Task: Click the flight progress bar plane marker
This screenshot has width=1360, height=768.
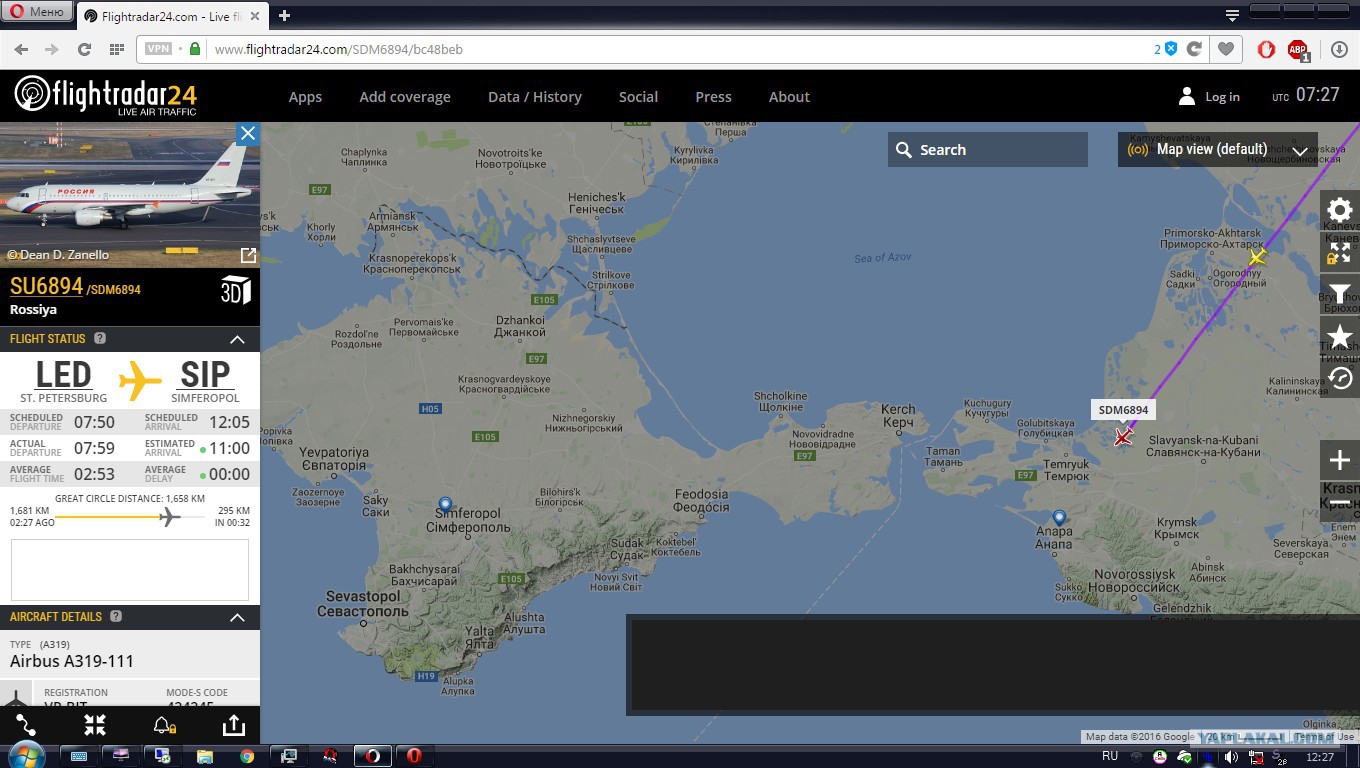Action: click(x=170, y=516)
